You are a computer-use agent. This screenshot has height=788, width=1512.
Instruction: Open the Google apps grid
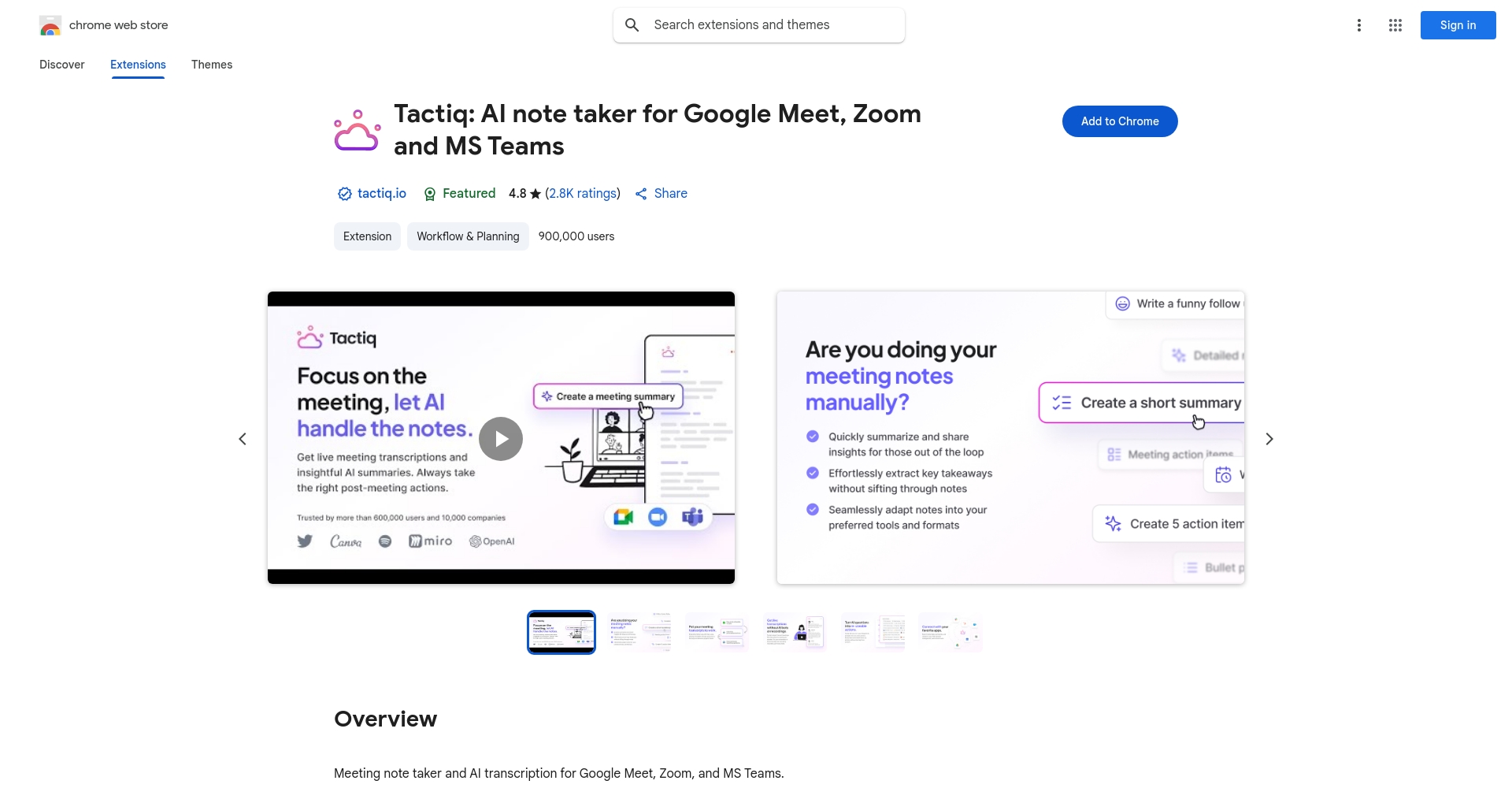point(1395,25)
